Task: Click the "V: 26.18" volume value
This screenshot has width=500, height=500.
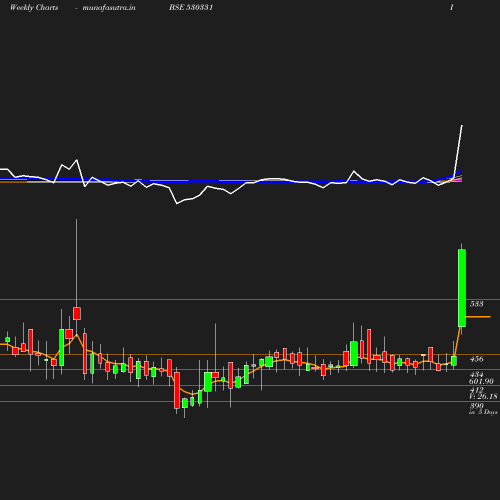Action: pos(483,396)
